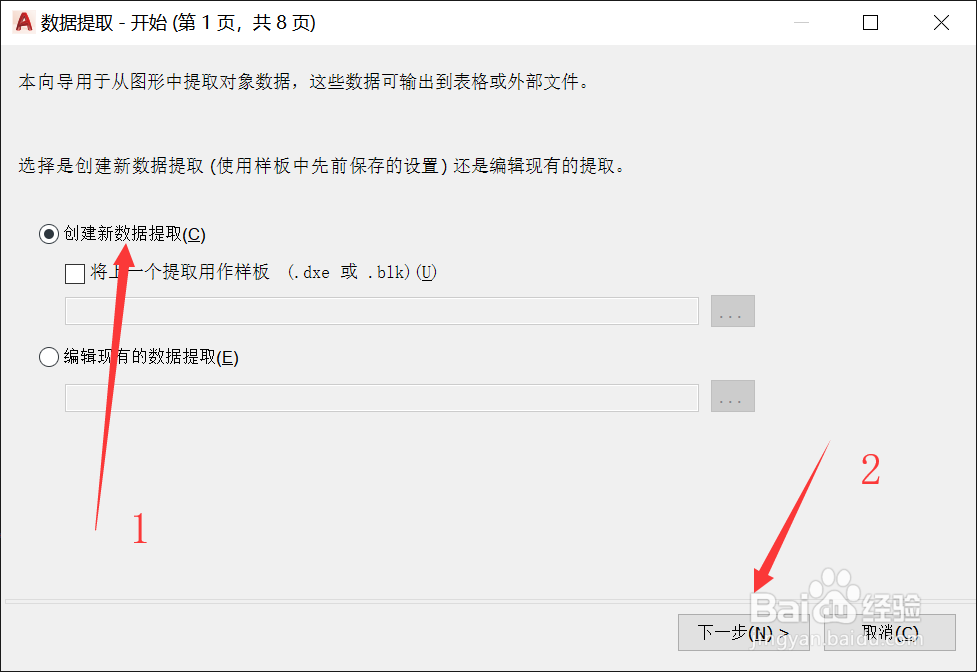Click the 选择是创建新数据提取 instruction line
Viewport: 977px width, 672px height.
[322, 166]
